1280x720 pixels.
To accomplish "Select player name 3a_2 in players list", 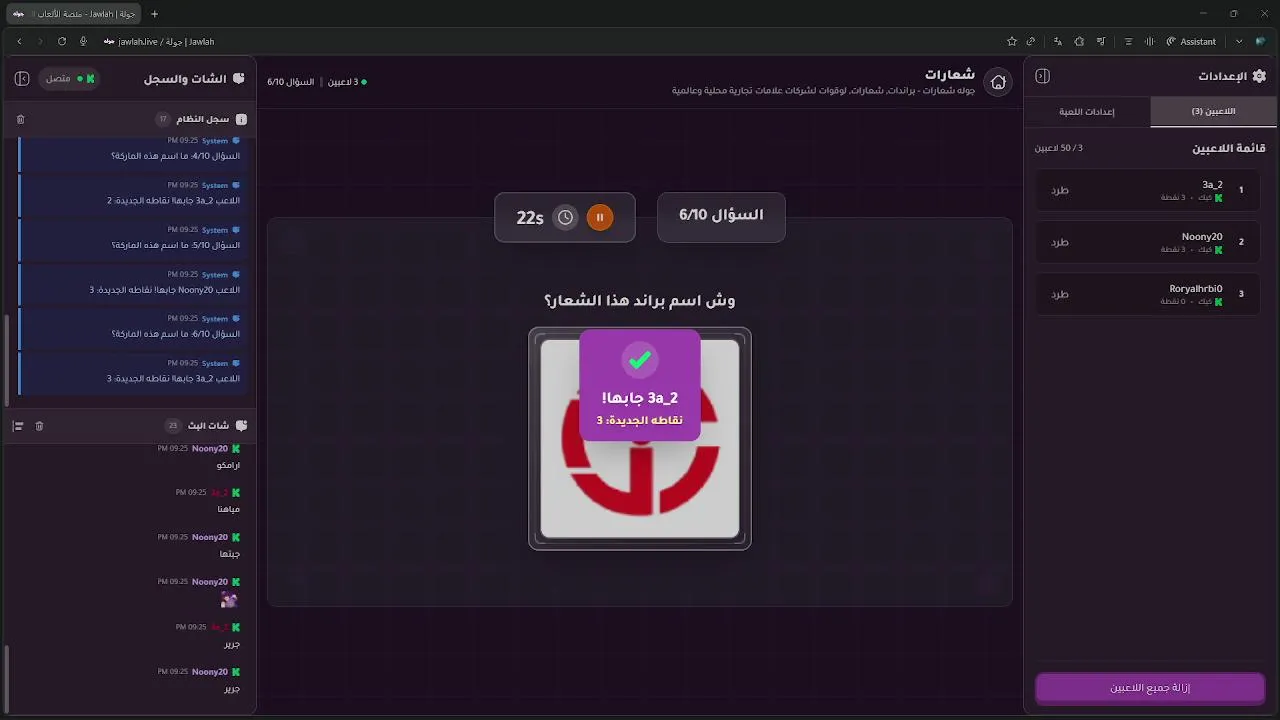I will point(1212,184).
